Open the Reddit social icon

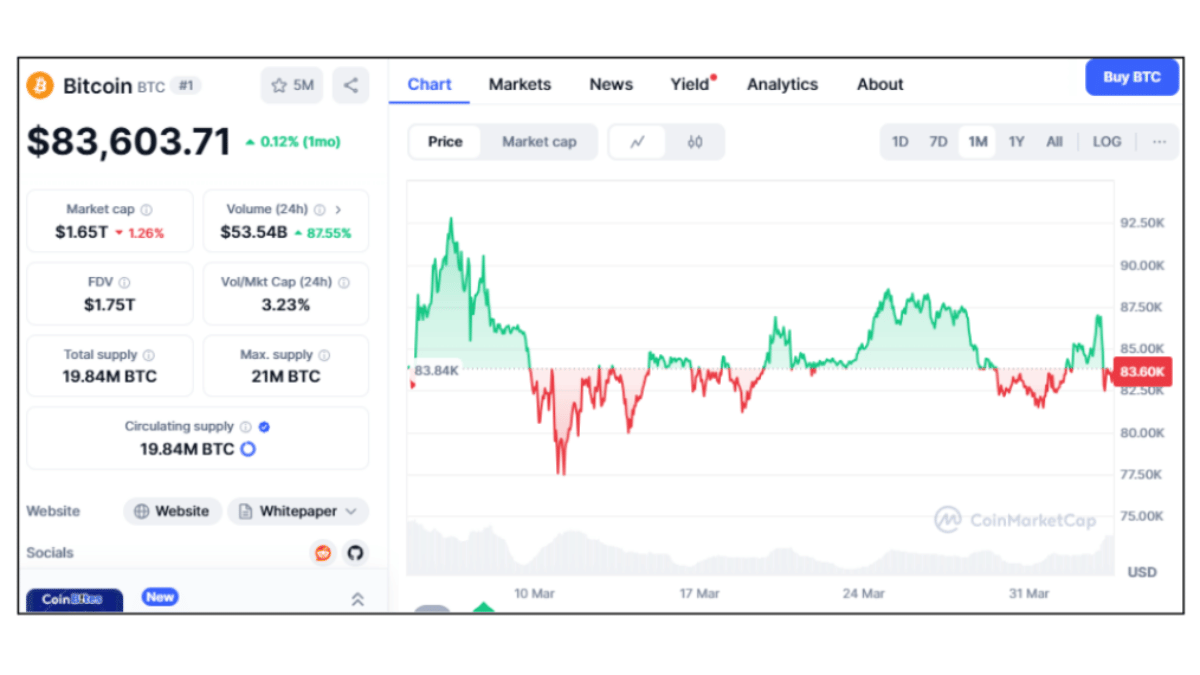pos(323,553)
